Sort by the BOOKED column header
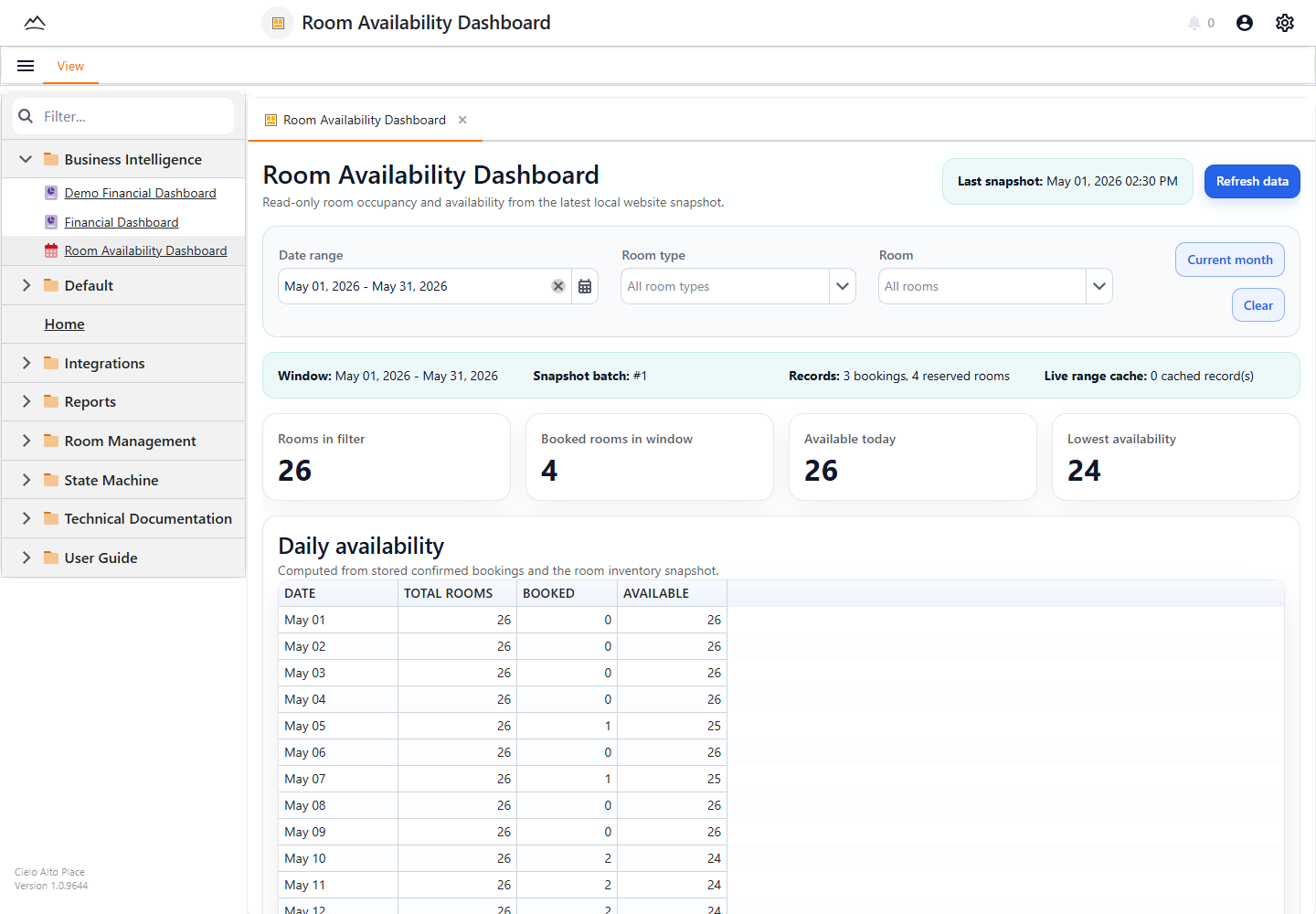1316x914 pixels. 567,593
